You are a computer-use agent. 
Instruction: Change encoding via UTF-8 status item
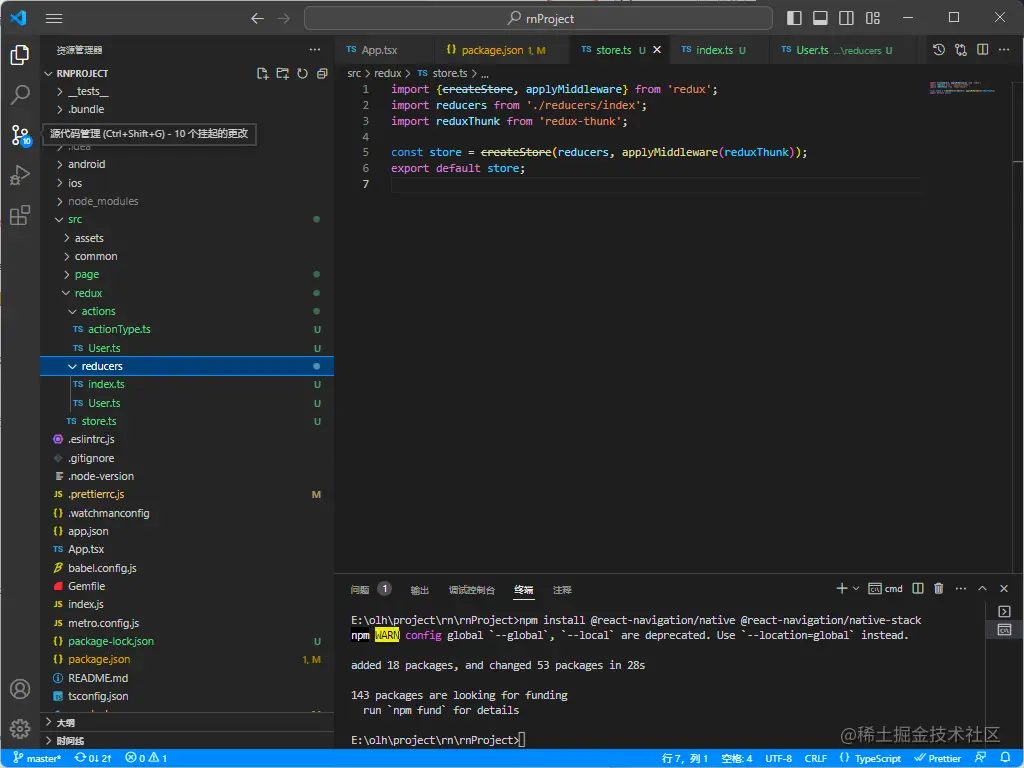click(x=778, y=758)
